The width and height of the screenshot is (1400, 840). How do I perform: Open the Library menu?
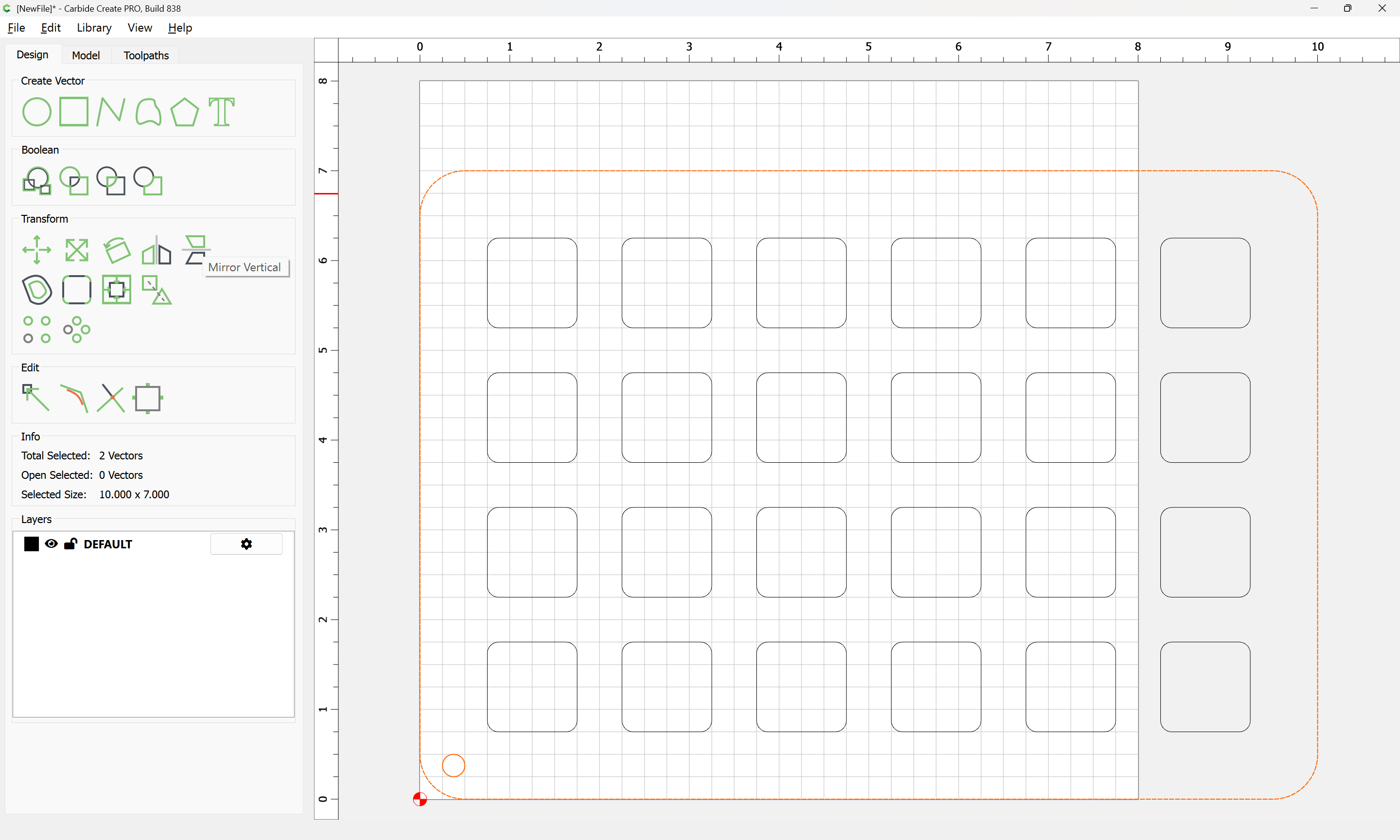click(x=94, y=28)
